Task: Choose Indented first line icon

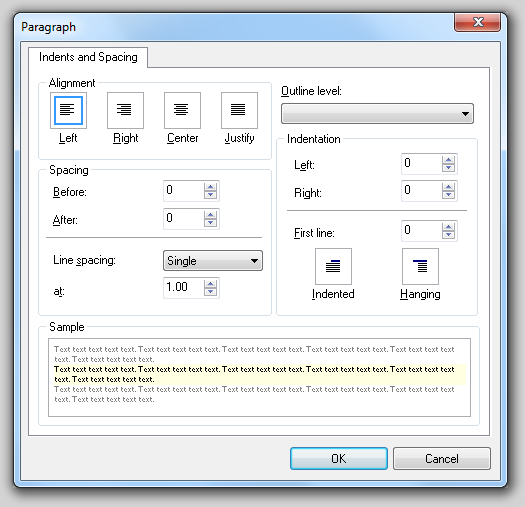Action: (x=333, y=266)
